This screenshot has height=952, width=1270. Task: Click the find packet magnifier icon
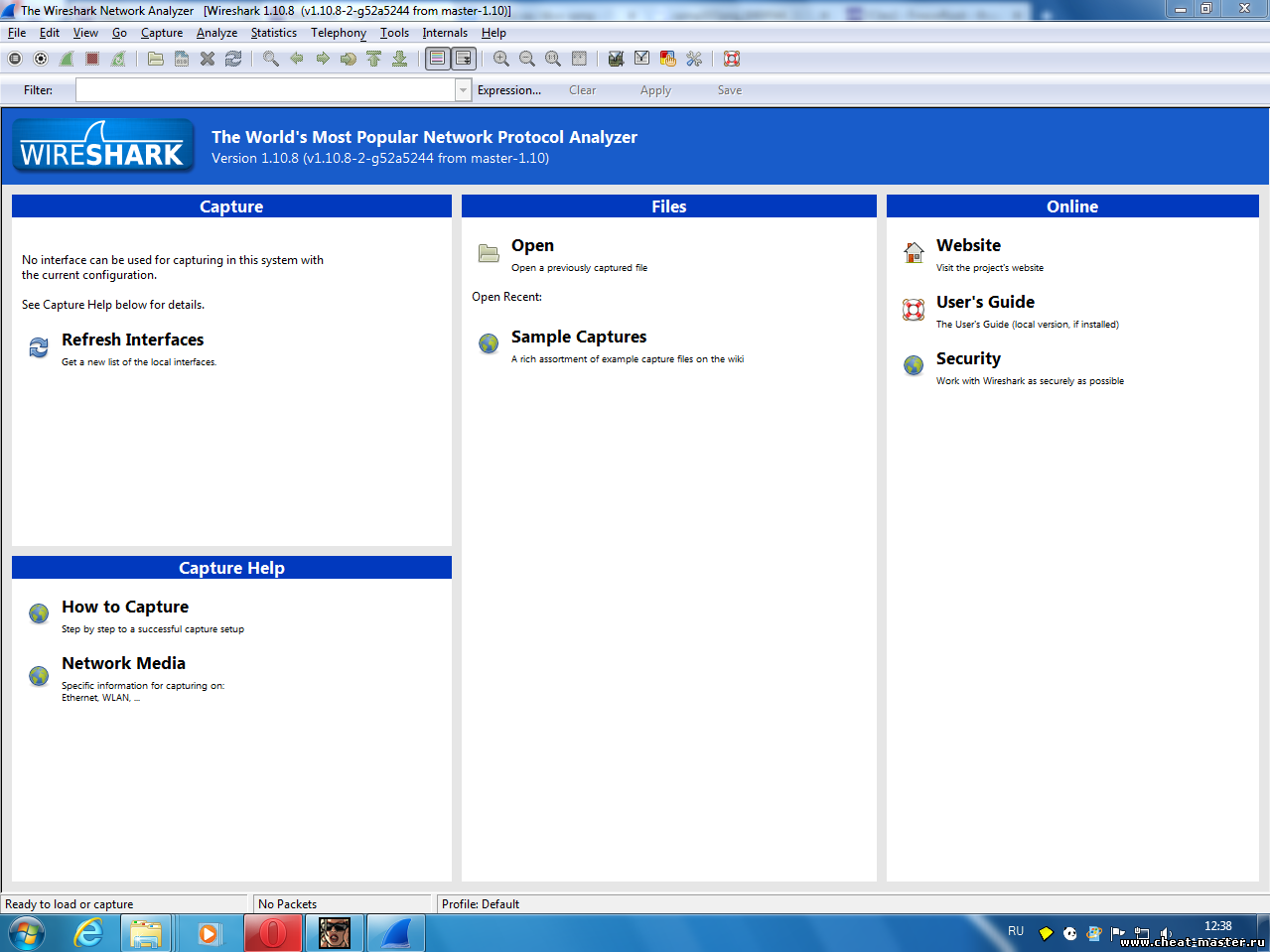point(270,59)
